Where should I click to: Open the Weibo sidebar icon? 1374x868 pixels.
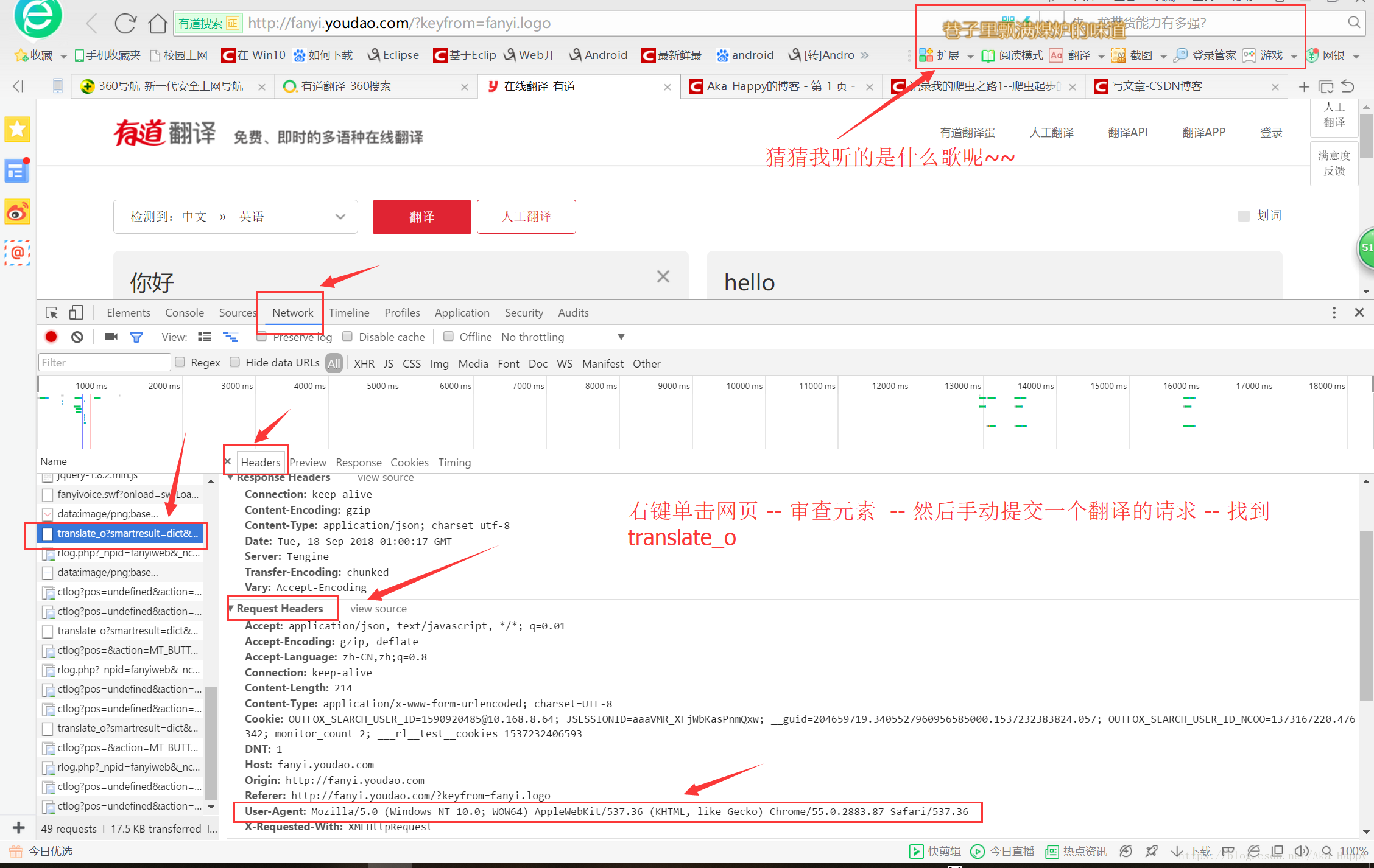[17, 212]
